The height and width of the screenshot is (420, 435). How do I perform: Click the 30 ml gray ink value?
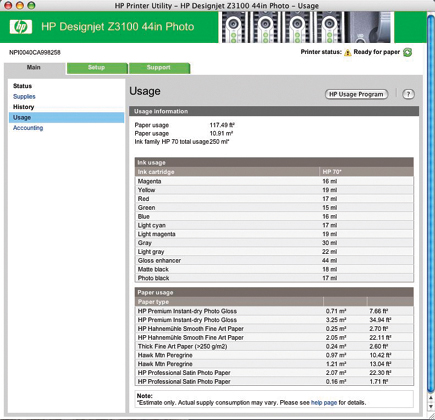coord(330,243)
